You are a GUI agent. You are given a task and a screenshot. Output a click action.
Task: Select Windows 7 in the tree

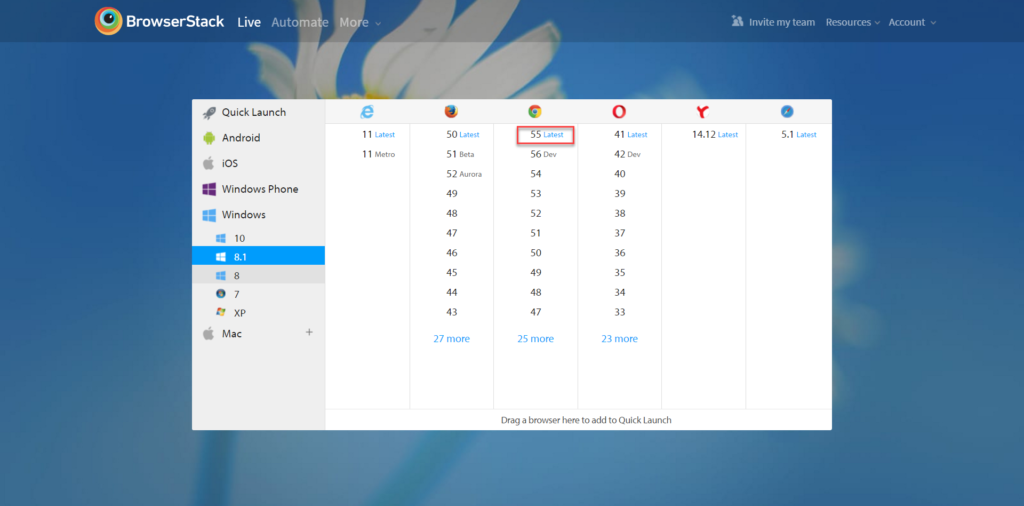click(x=258, y=294)
